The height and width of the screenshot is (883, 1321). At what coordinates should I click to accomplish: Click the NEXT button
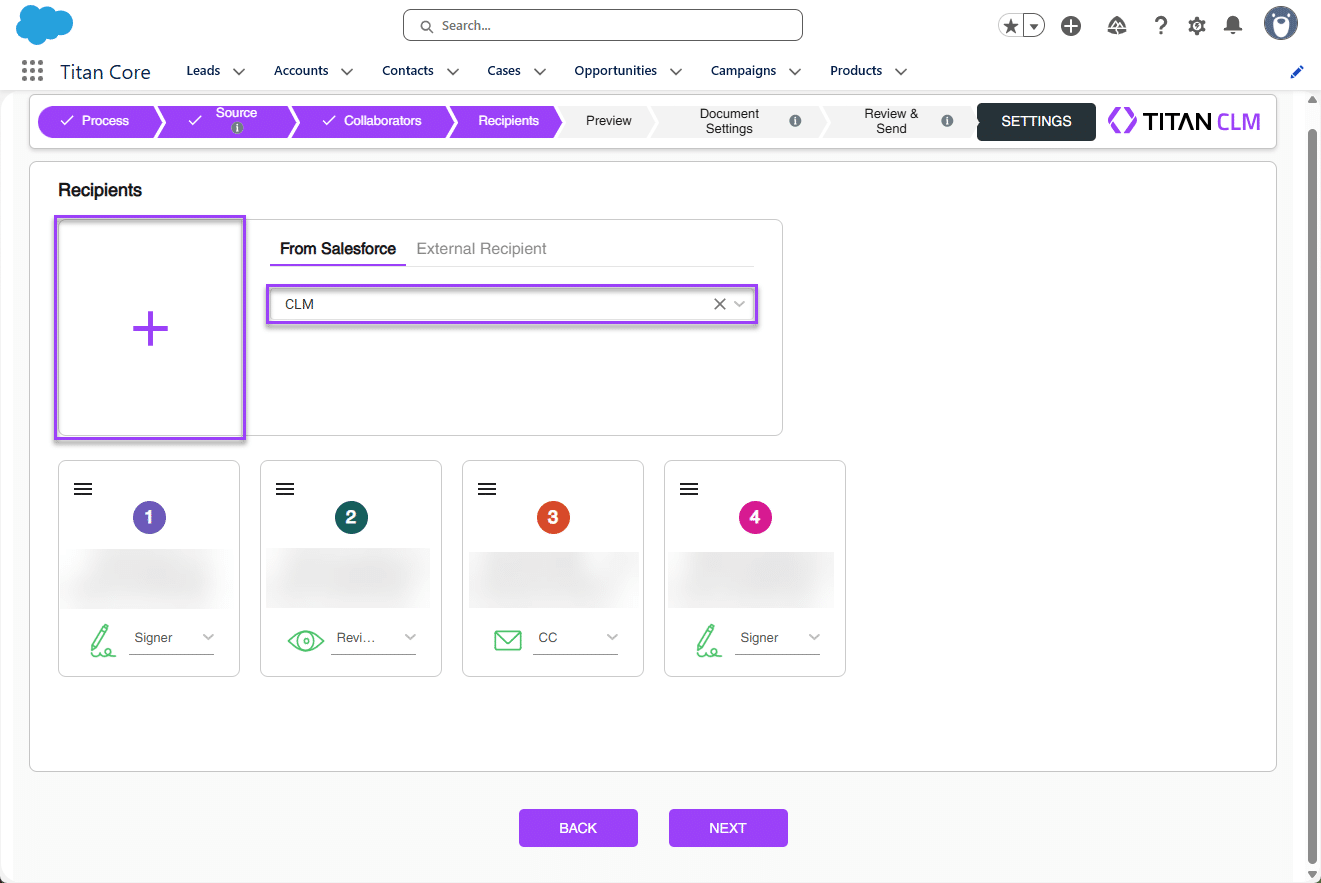click(728, 827)
